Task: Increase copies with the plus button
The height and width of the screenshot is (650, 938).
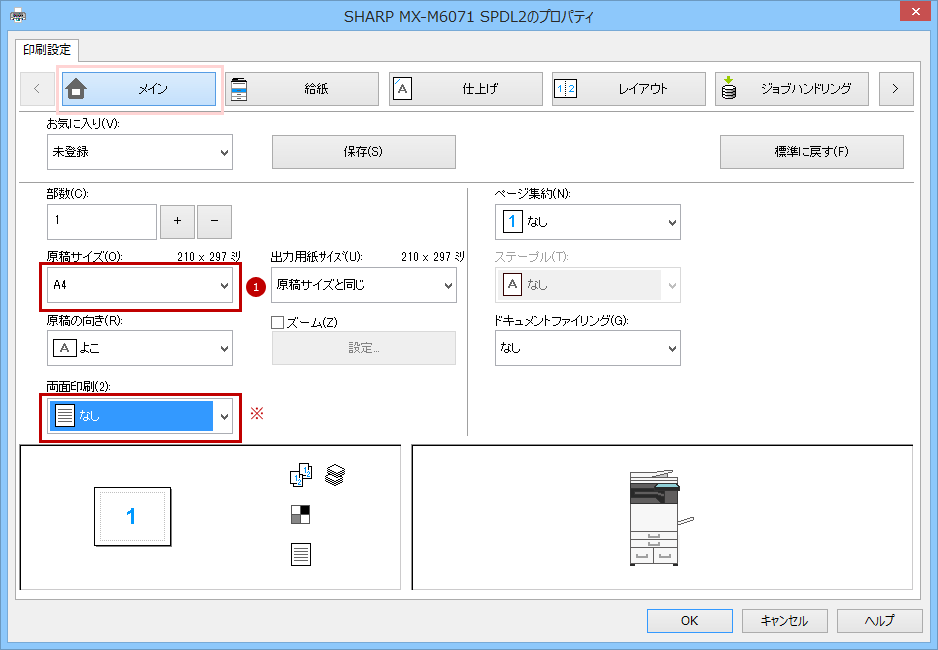Action: pyautogui.click(x=177, y=221)
